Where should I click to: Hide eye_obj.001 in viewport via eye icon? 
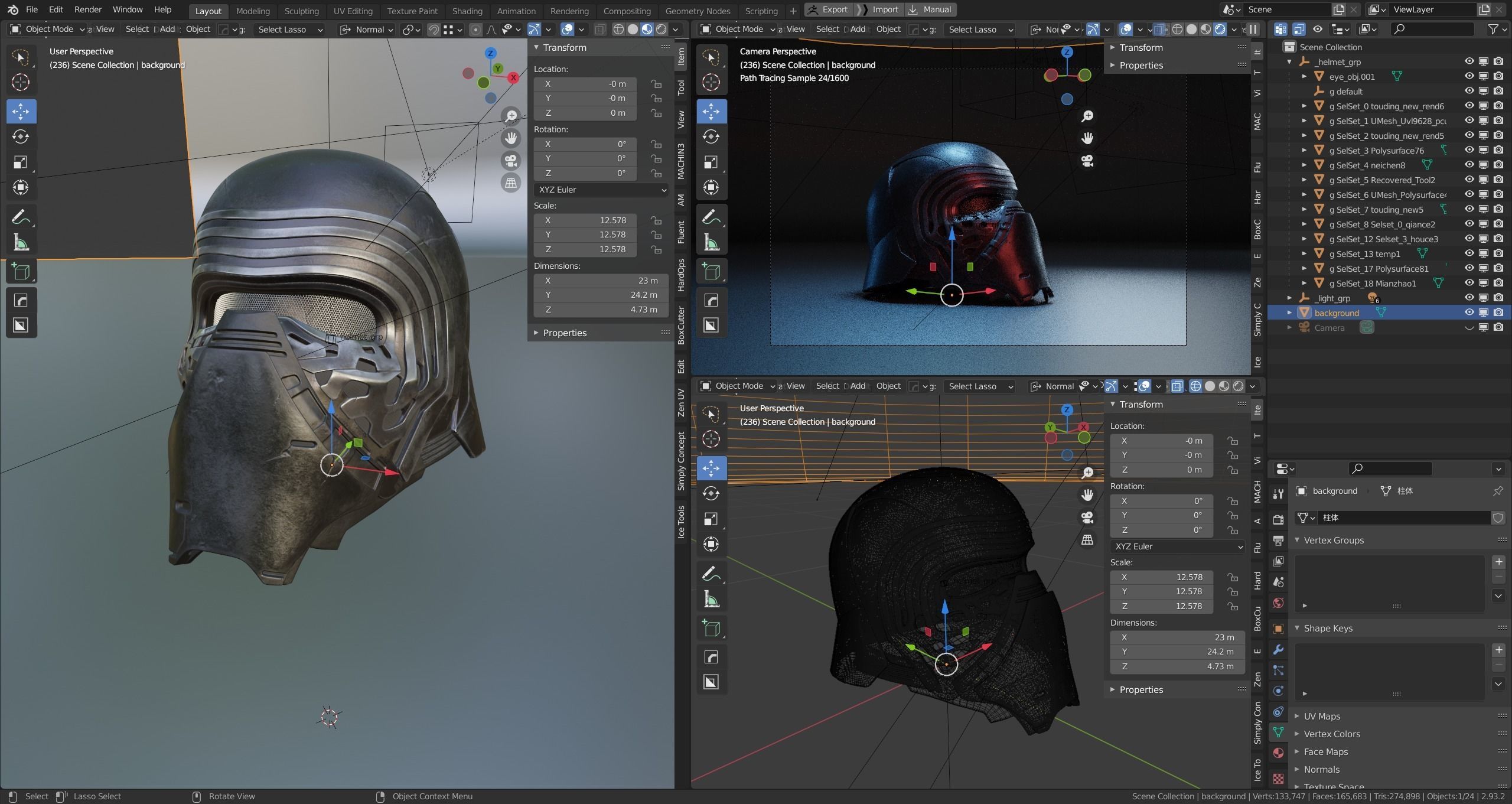pyautogui.click(x=1469, y=76)
